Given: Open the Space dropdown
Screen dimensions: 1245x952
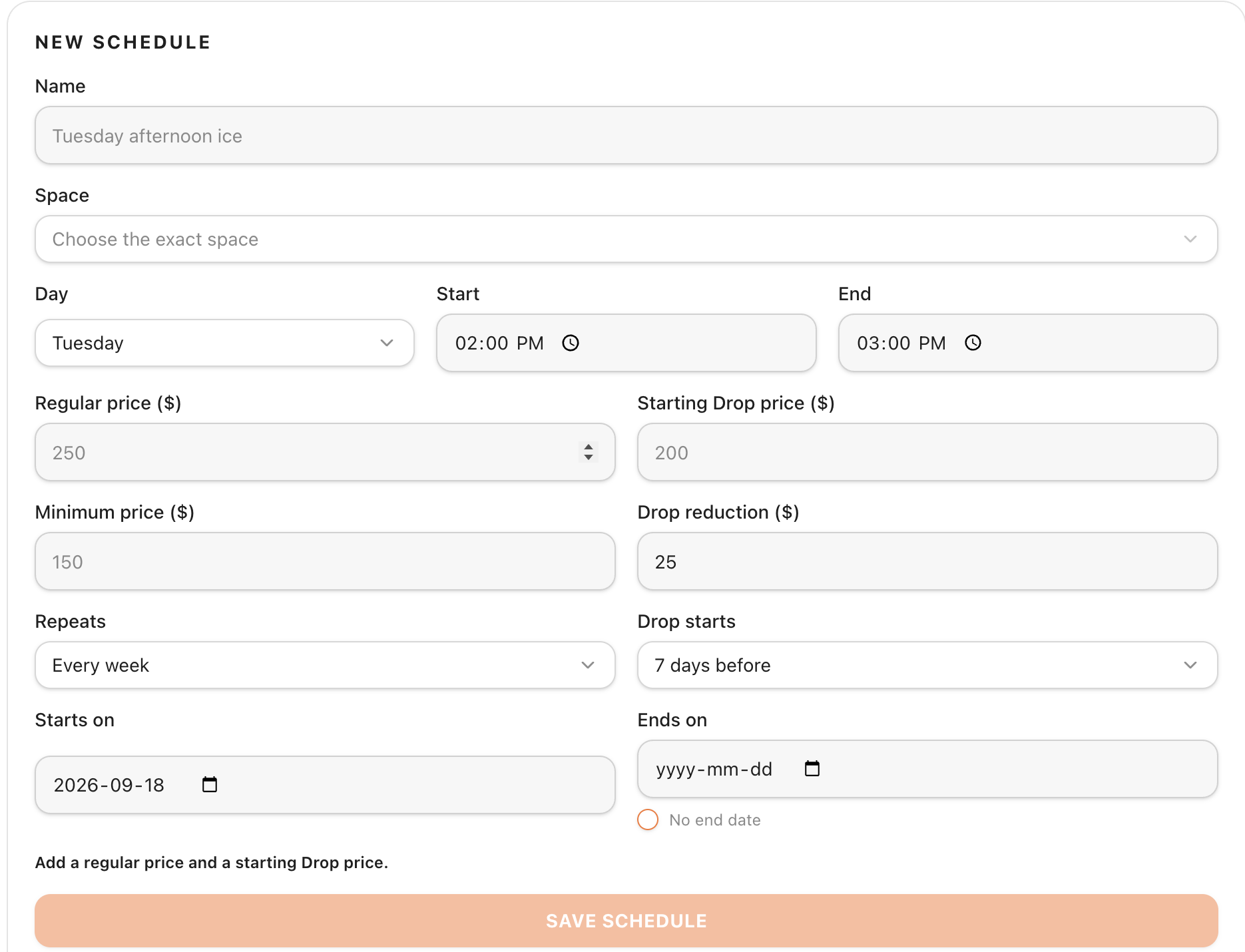Looking at the screenshot, I should (x=626, y=239).
